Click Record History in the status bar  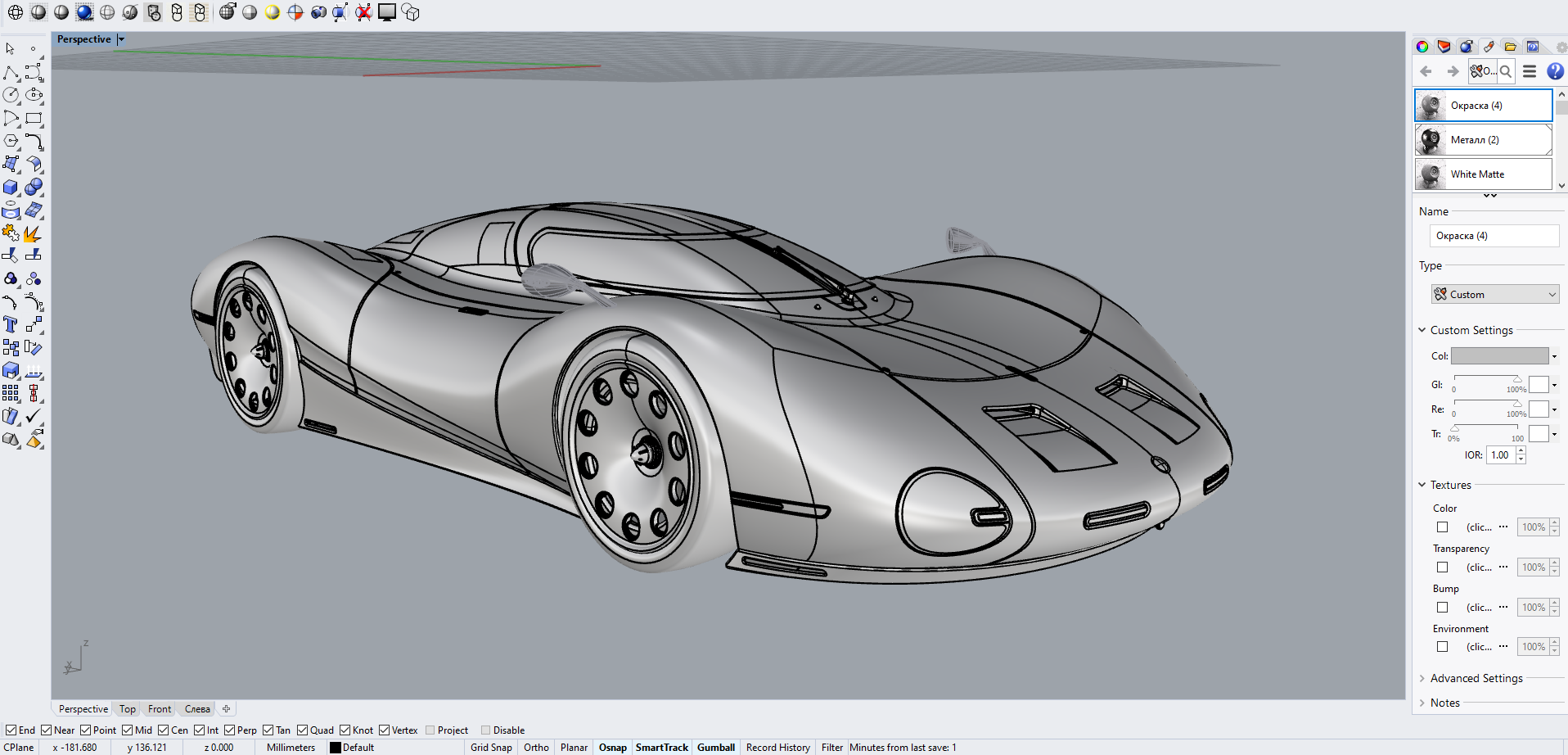[x=777, y=747]
